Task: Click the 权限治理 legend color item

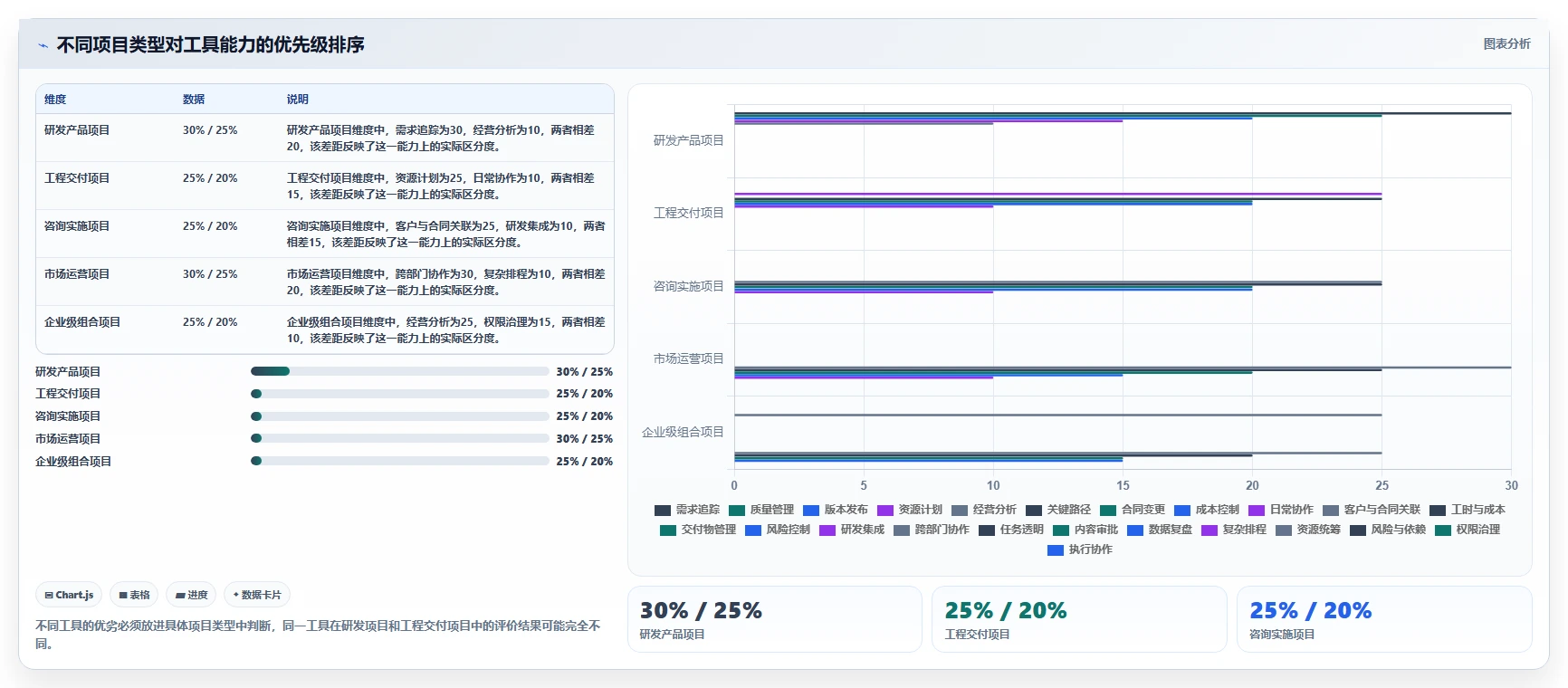Action: [1468, 530]
